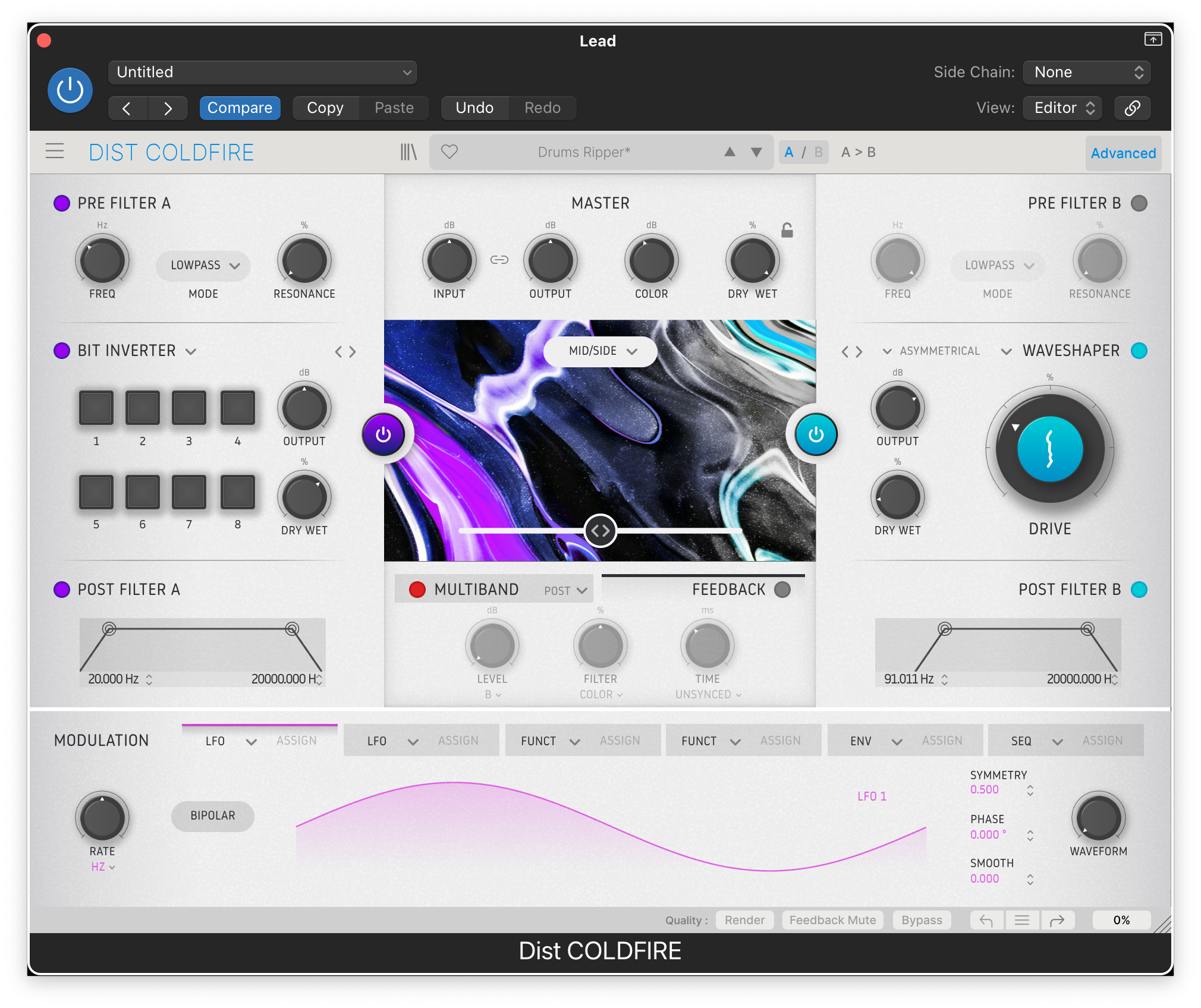Open the Side Chain None dropdown
The height and width of the screenshot is (1008, 1201).
pyautogui.click(x=1087, y=73)
